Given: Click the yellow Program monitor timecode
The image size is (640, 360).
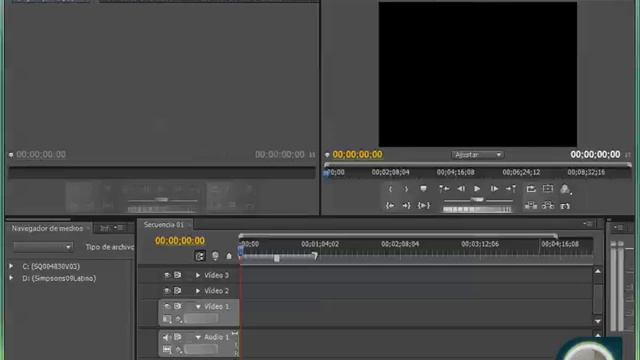Looking at the screenshot, I should (x=357, y=154).
